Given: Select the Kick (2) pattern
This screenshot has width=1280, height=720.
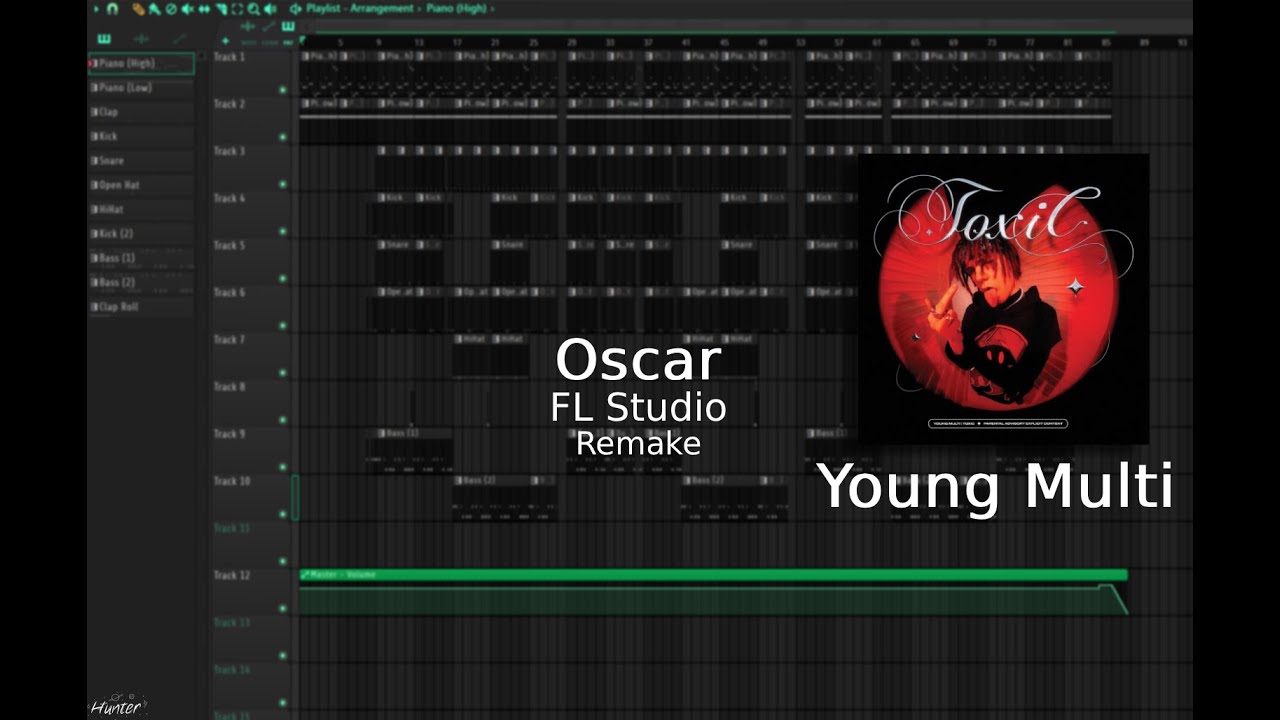Looking at the screenshot, I should (x=142, y=234).
